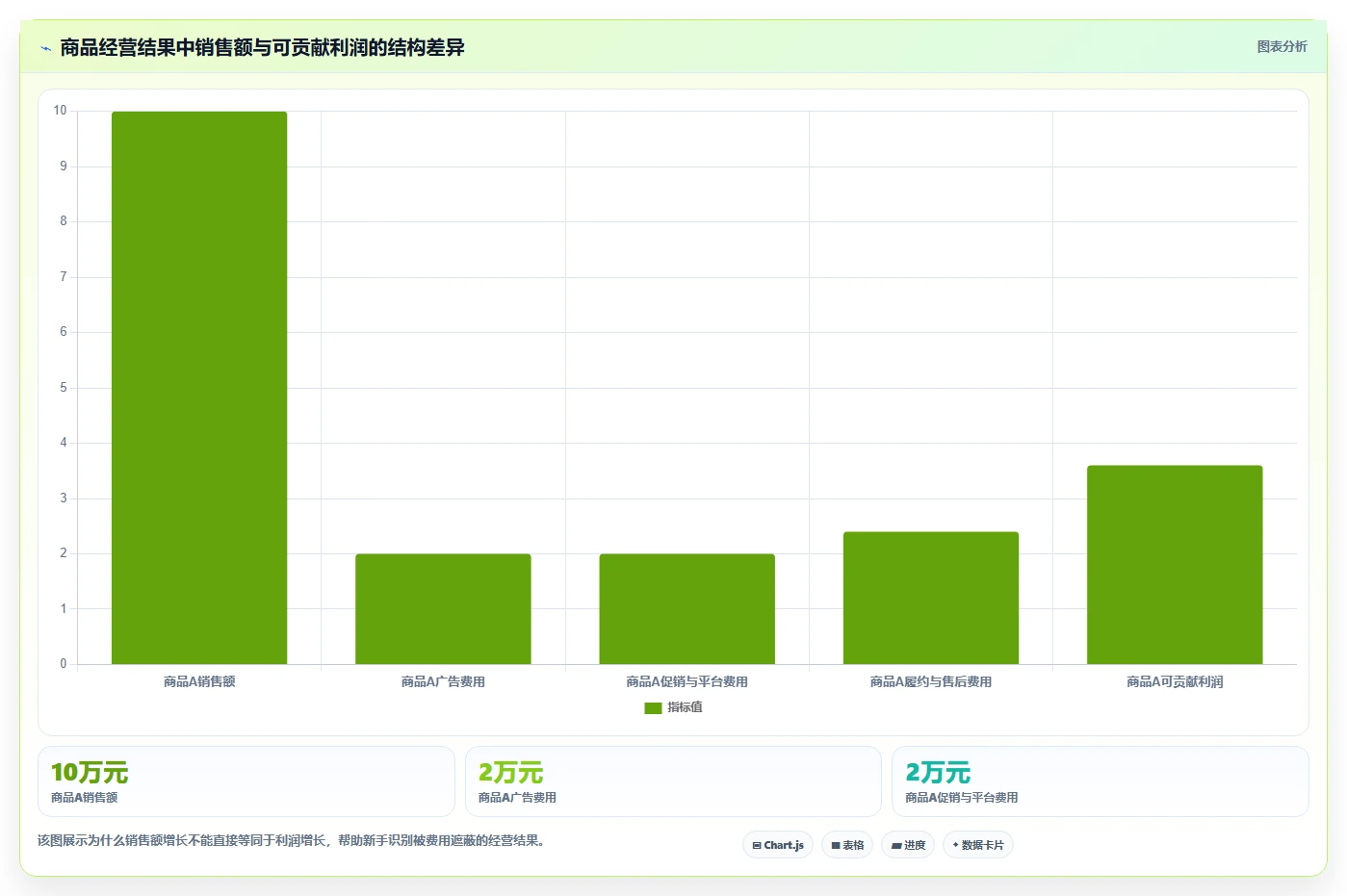Viewport: 1347px width, 896px height.
Task: Click the 商品A广告费用 caption in the middle card
Action: (x=517, y=798)
